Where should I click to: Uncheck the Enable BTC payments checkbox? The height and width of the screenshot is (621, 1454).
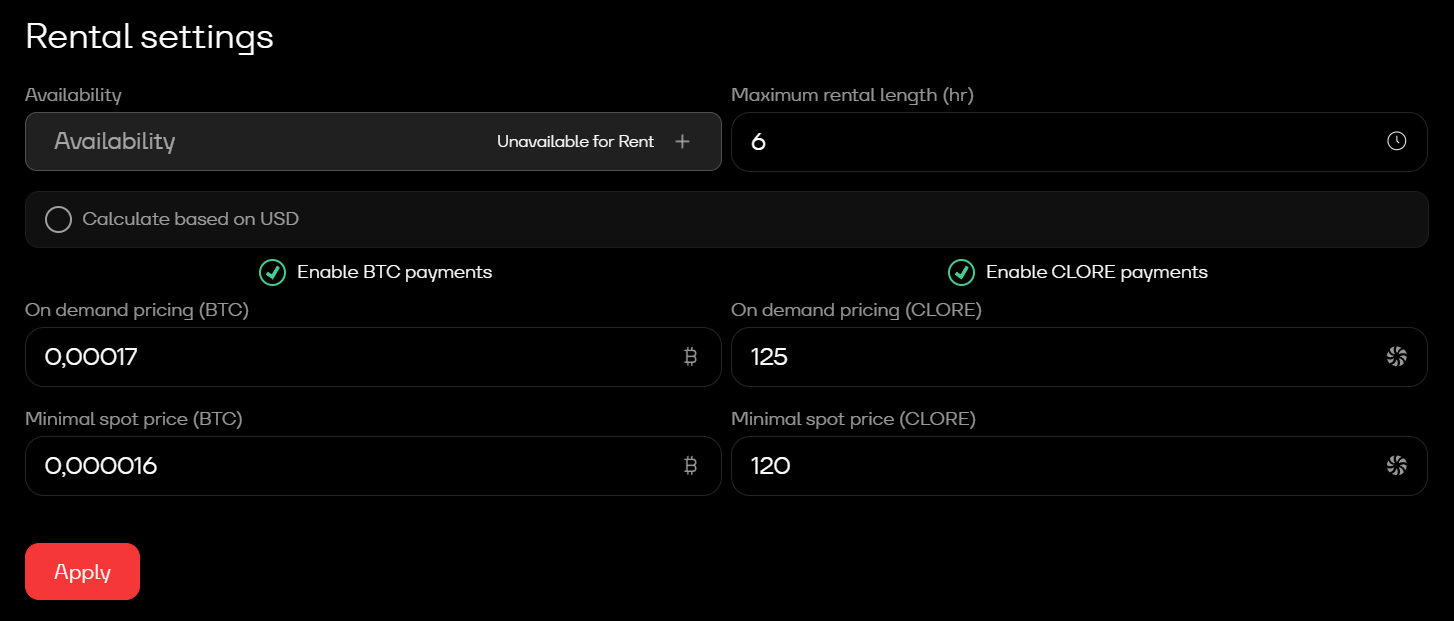[x=272, y=272]
